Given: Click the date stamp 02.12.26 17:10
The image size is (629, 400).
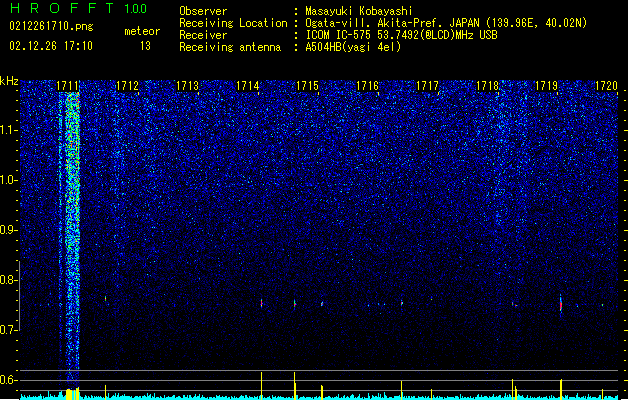Looking at the screenshot, I should 51,46.
